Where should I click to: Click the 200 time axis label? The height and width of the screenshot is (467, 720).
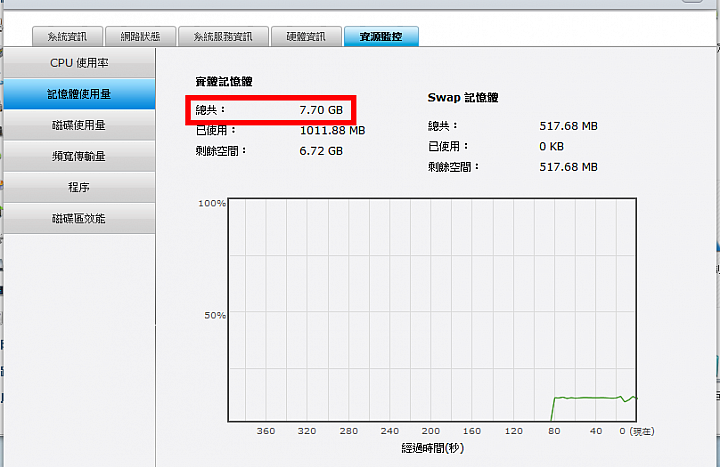[x=431, y=431]
